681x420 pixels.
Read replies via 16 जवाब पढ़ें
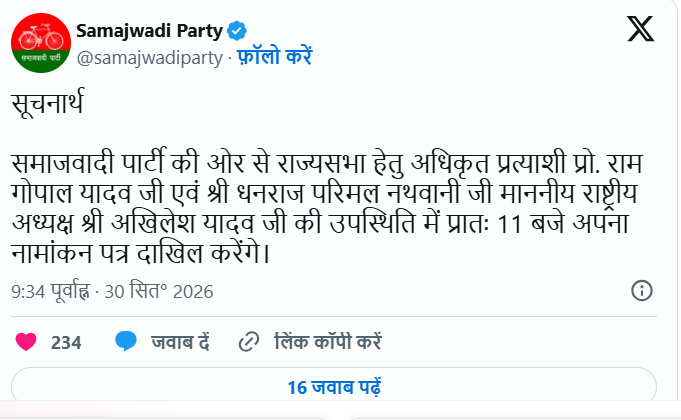(x=334, y=386)
